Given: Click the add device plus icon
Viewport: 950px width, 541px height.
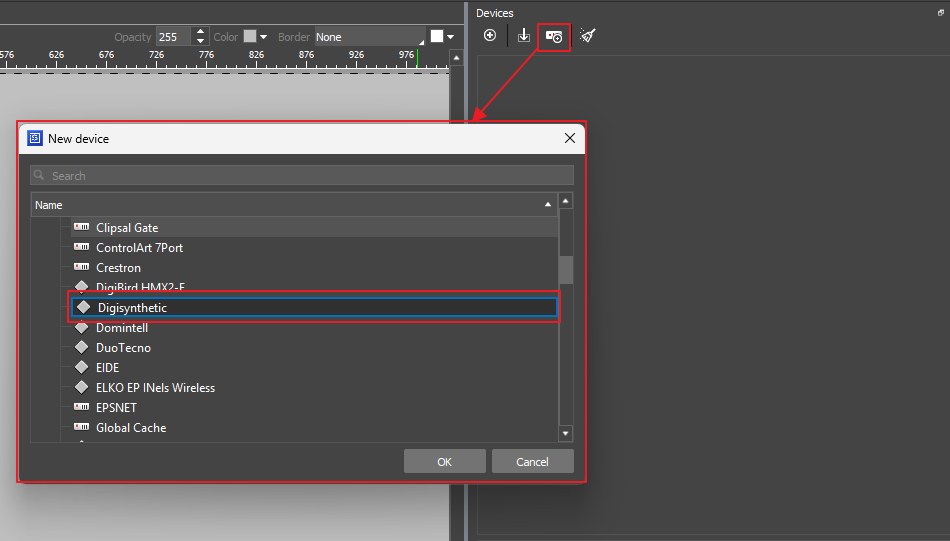Looking at the screenshot, I should (490, 36).
